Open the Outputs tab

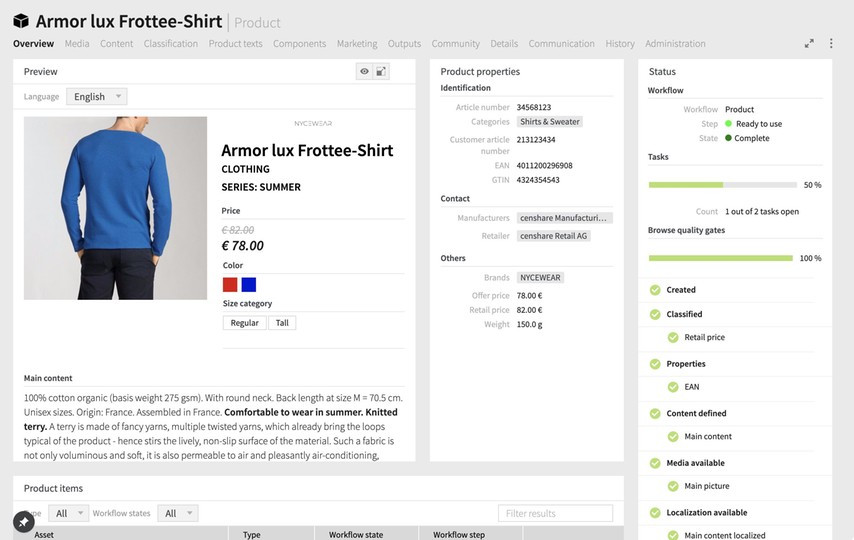click(x=404, y=44)
